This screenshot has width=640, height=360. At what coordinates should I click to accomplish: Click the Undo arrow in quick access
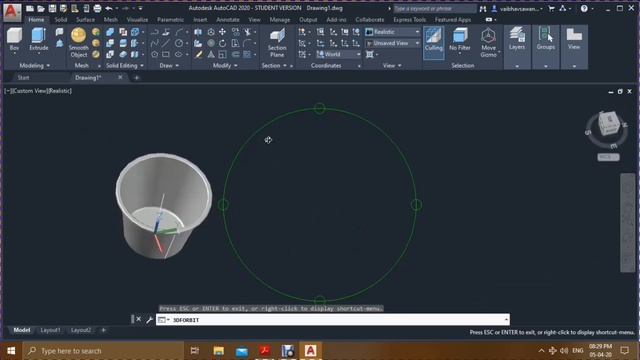click(x=109, y=8)
